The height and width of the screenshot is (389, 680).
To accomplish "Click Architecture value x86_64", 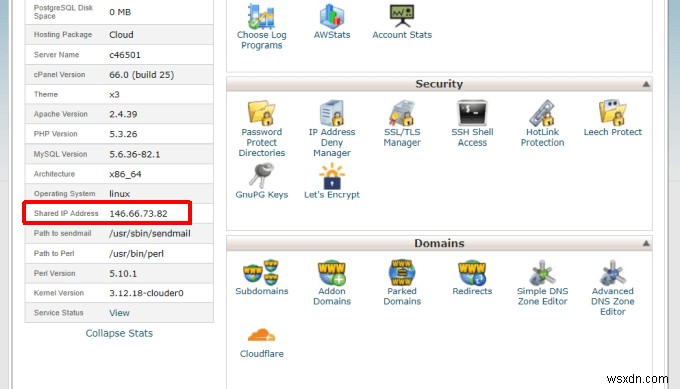I will [125, 174].
